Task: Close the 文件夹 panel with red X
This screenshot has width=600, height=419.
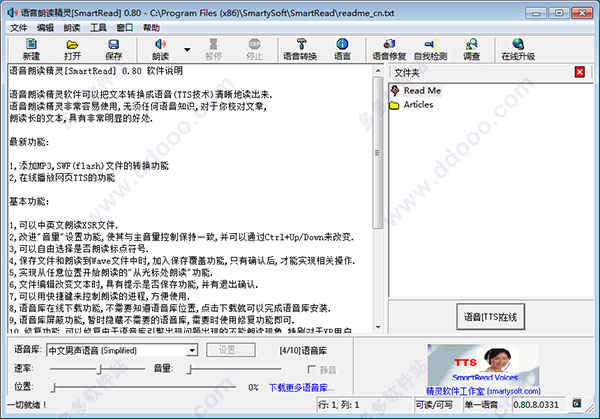Action: 580,72
